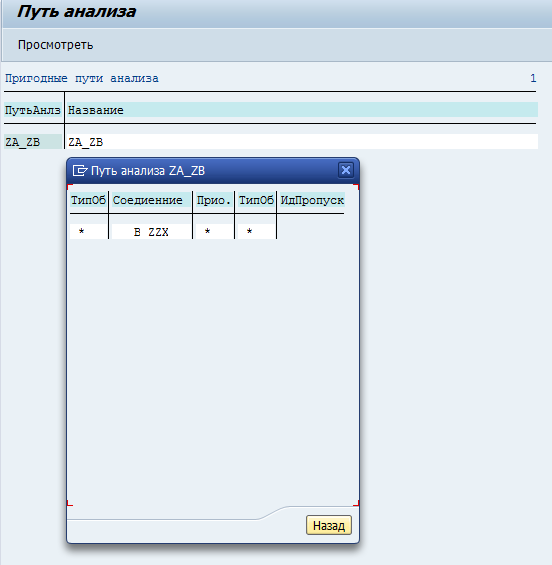Select the ZA_ZB code cell in ПутьАнлз column
Viewport: 552px width, 565px height.
(x=33, y=142)
